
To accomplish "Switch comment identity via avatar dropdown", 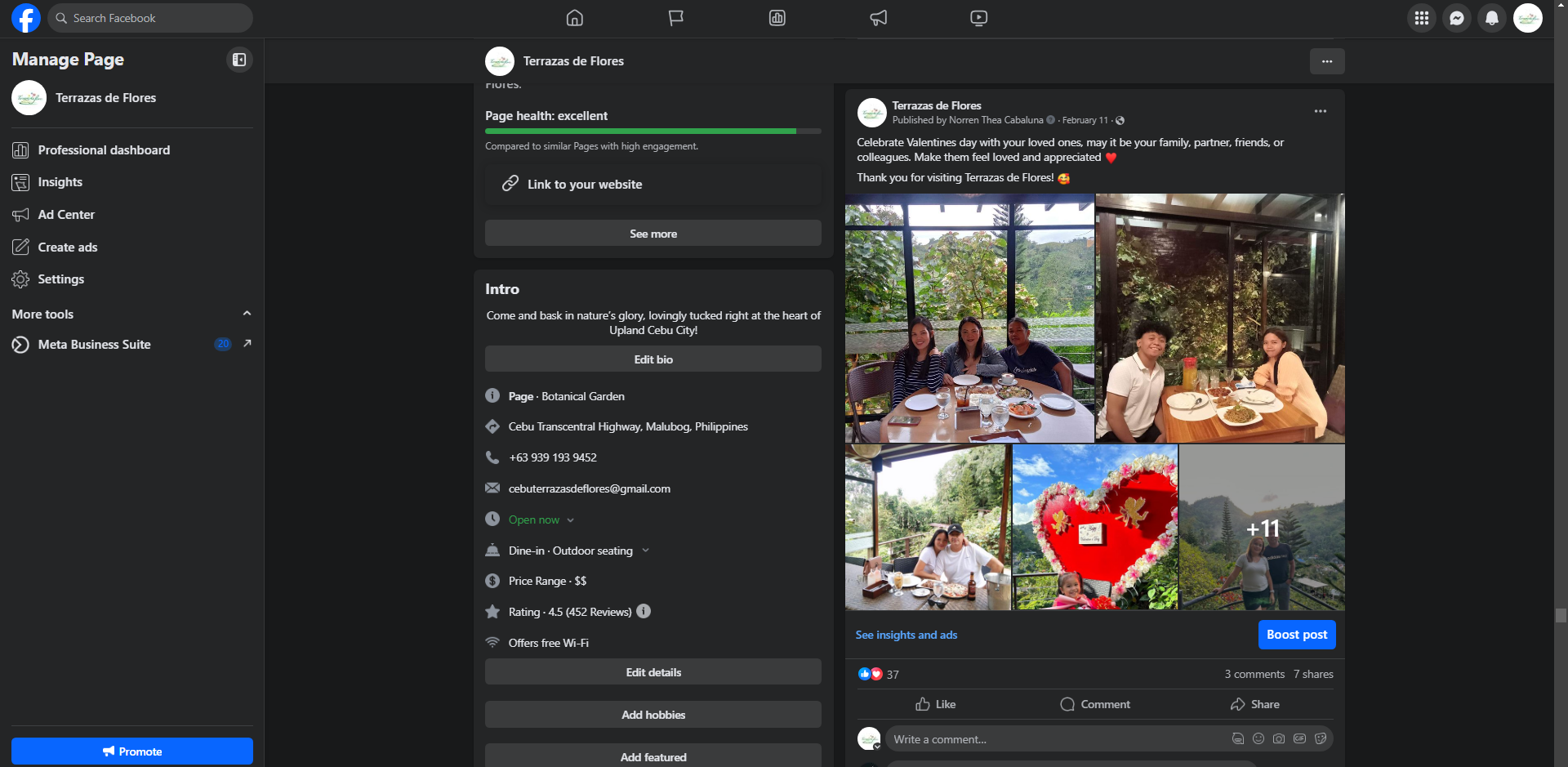I will tap(870, 739).
